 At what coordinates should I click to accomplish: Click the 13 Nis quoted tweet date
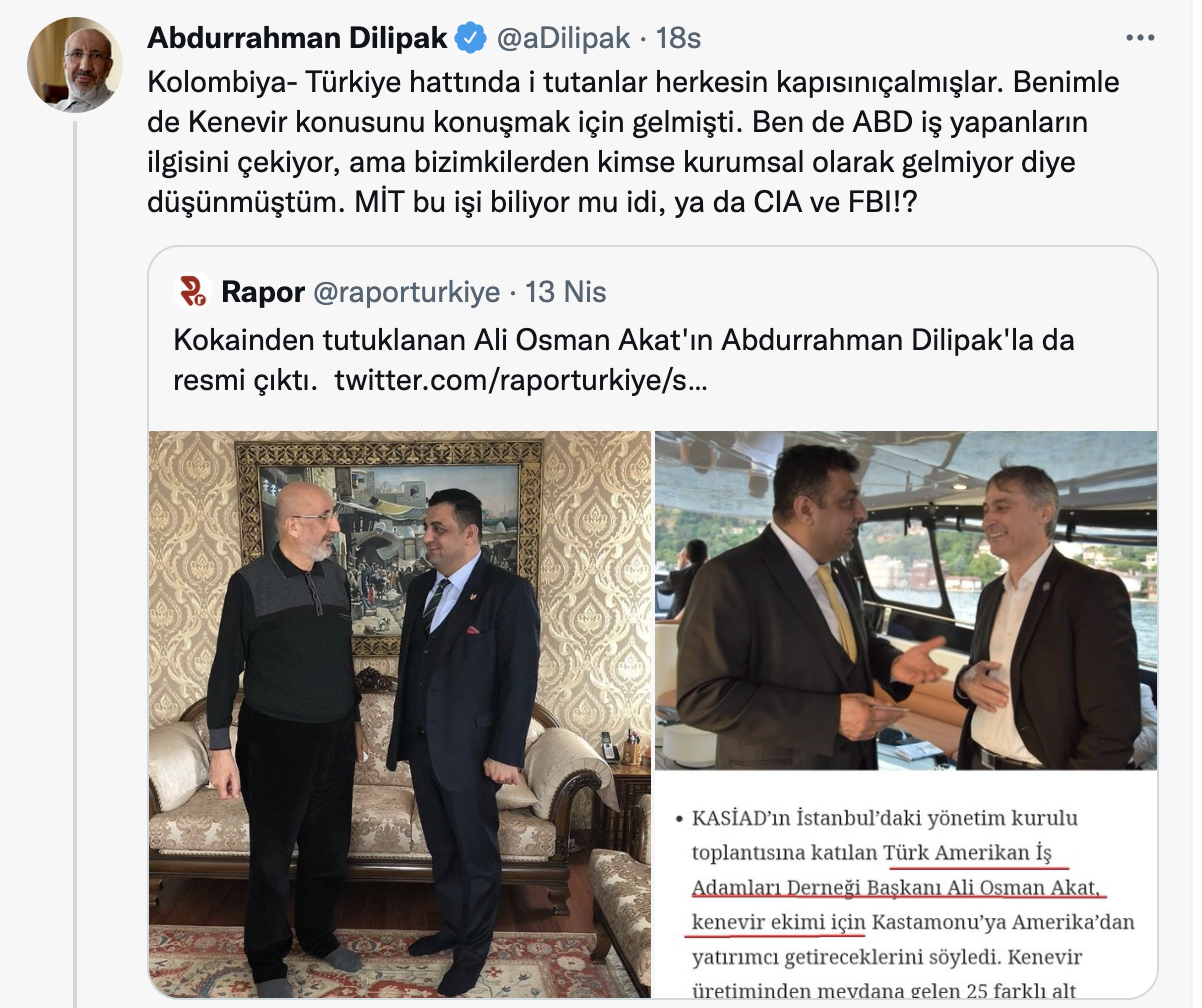566,292
